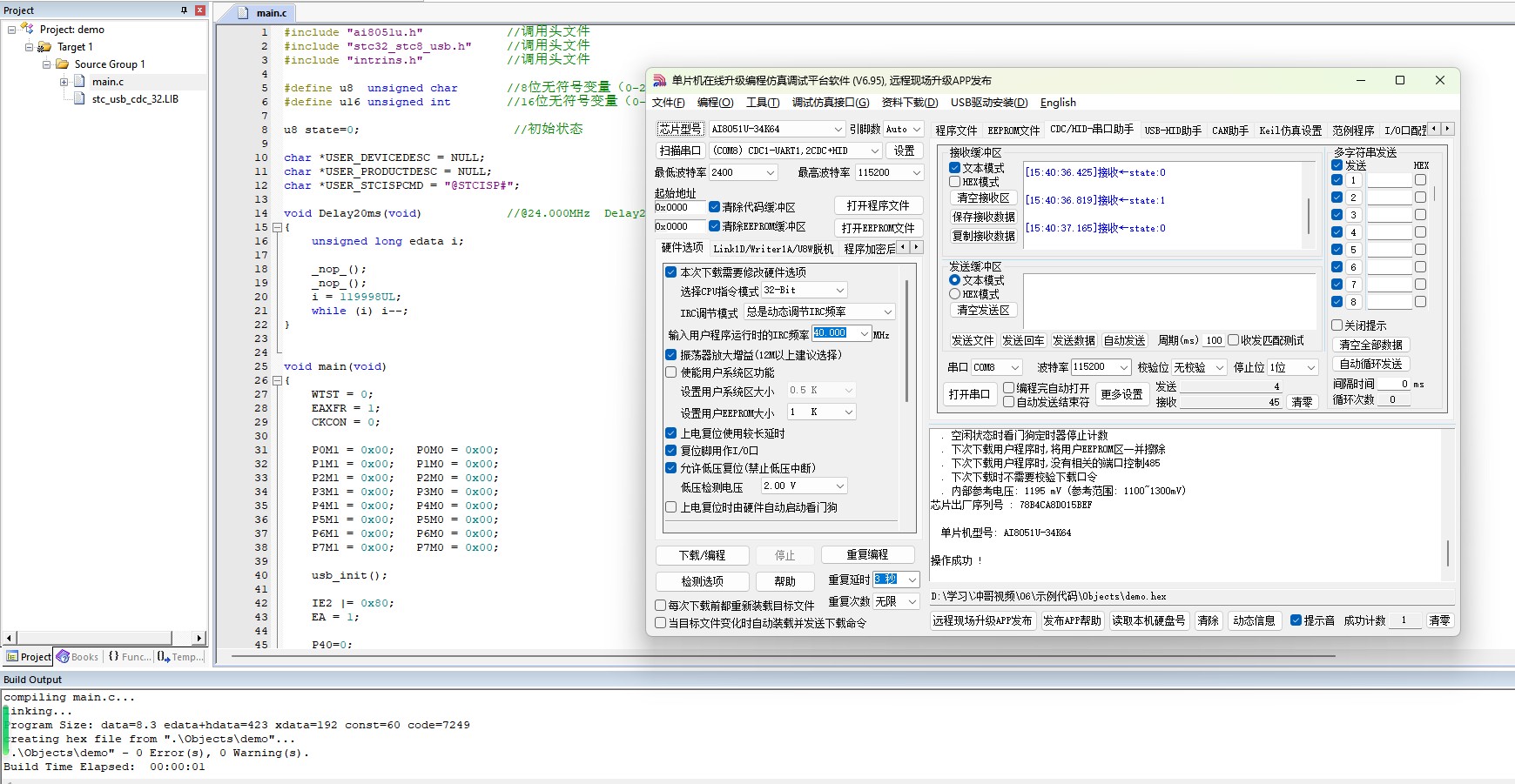Select the Project: demo root node icon
The height and width of the screenshot is (784, 1515).
pyautogui.click(x=27, y=29)
